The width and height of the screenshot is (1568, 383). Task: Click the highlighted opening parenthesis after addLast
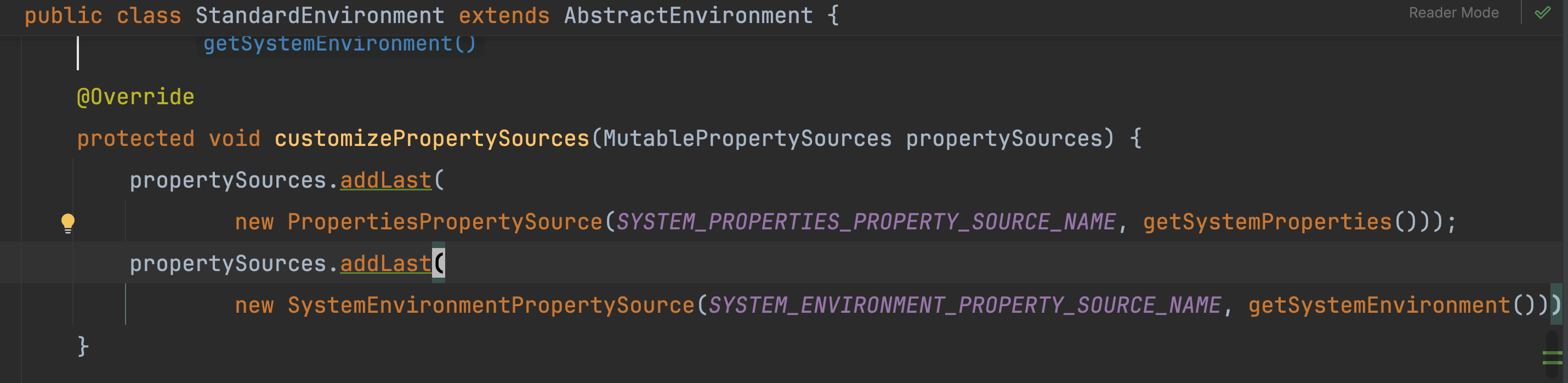pyautogui.click(x=439, y=263)
